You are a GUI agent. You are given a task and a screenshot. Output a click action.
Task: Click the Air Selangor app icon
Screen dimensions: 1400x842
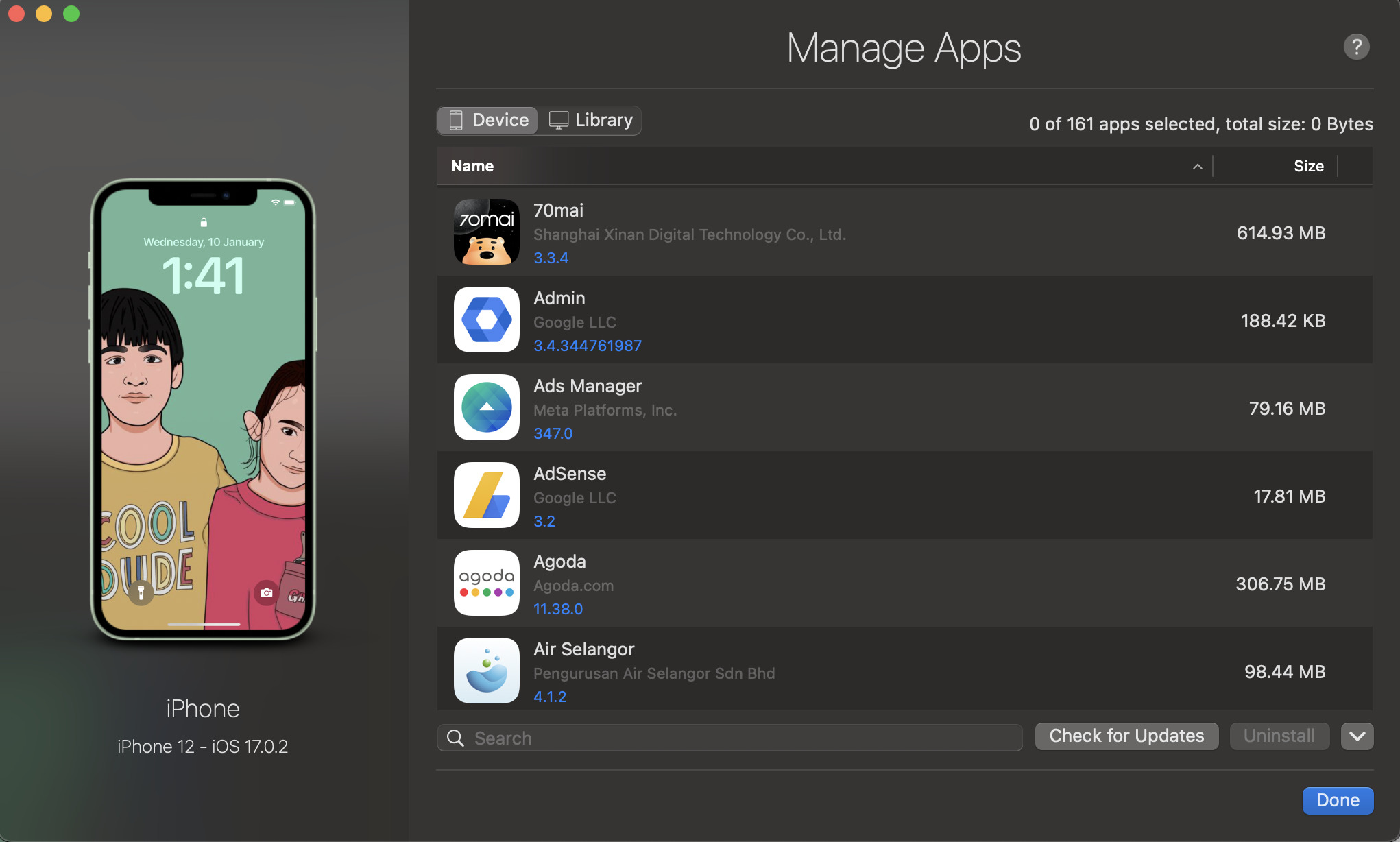point(486,671)
